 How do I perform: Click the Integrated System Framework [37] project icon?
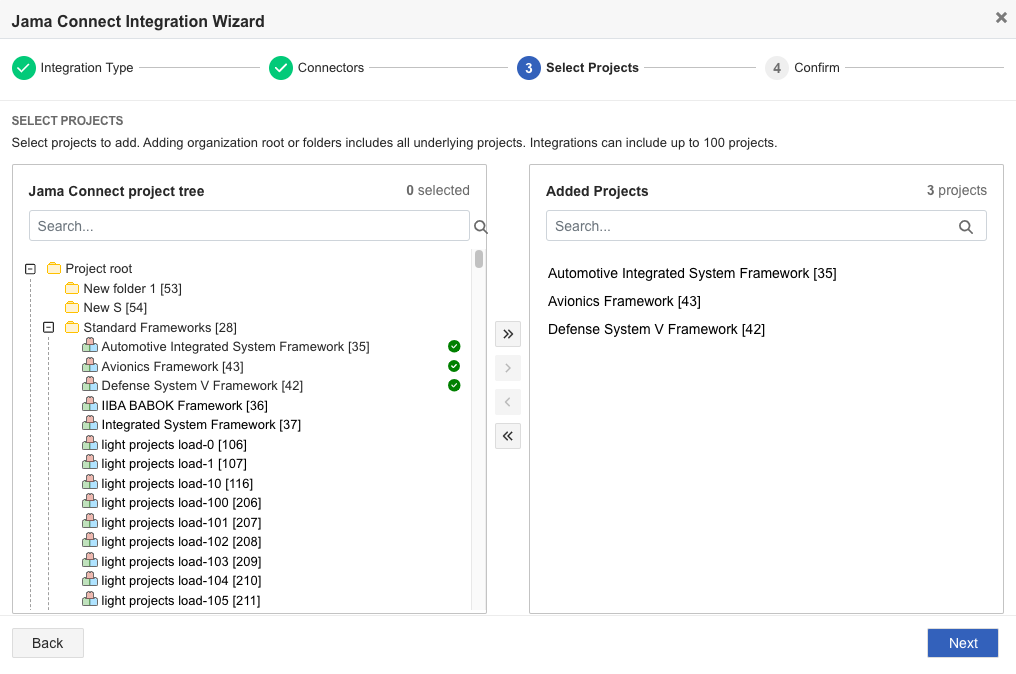click(90, 424)
